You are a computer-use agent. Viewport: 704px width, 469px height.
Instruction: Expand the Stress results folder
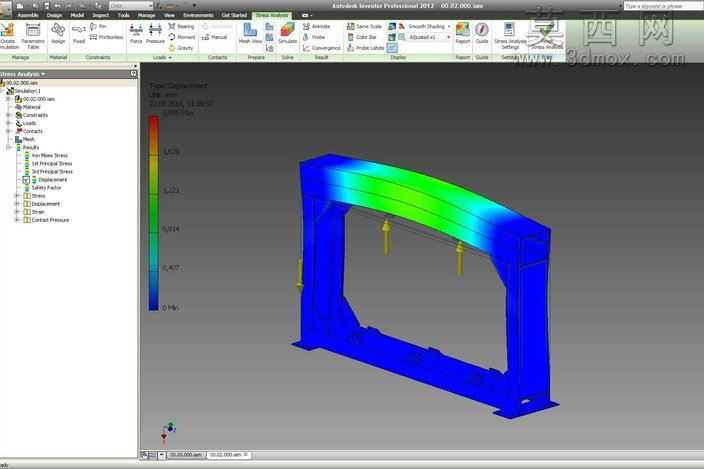coord(17,196)
